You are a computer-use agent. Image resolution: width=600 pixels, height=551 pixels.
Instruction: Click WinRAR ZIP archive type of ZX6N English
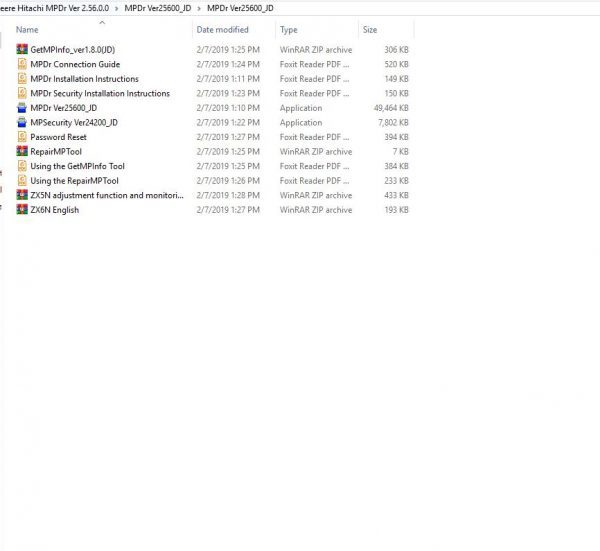316,210
